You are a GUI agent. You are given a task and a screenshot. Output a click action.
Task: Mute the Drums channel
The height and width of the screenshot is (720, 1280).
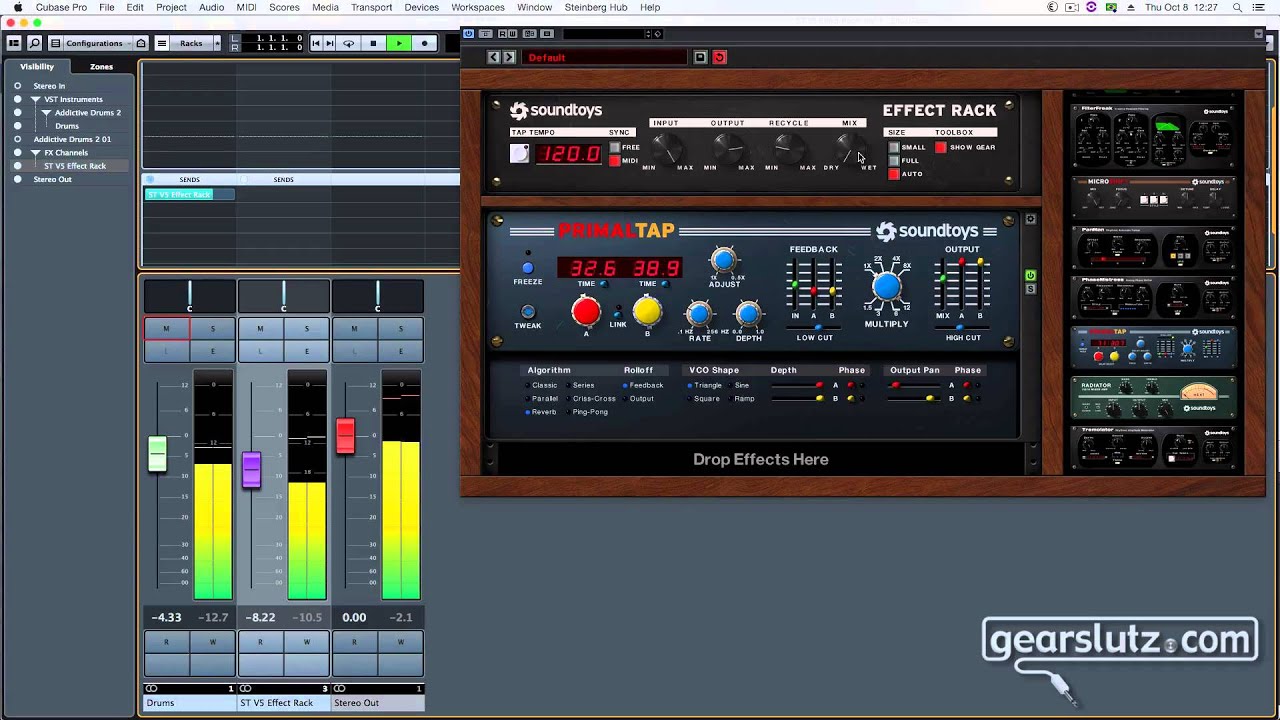[x=166, y=329]
